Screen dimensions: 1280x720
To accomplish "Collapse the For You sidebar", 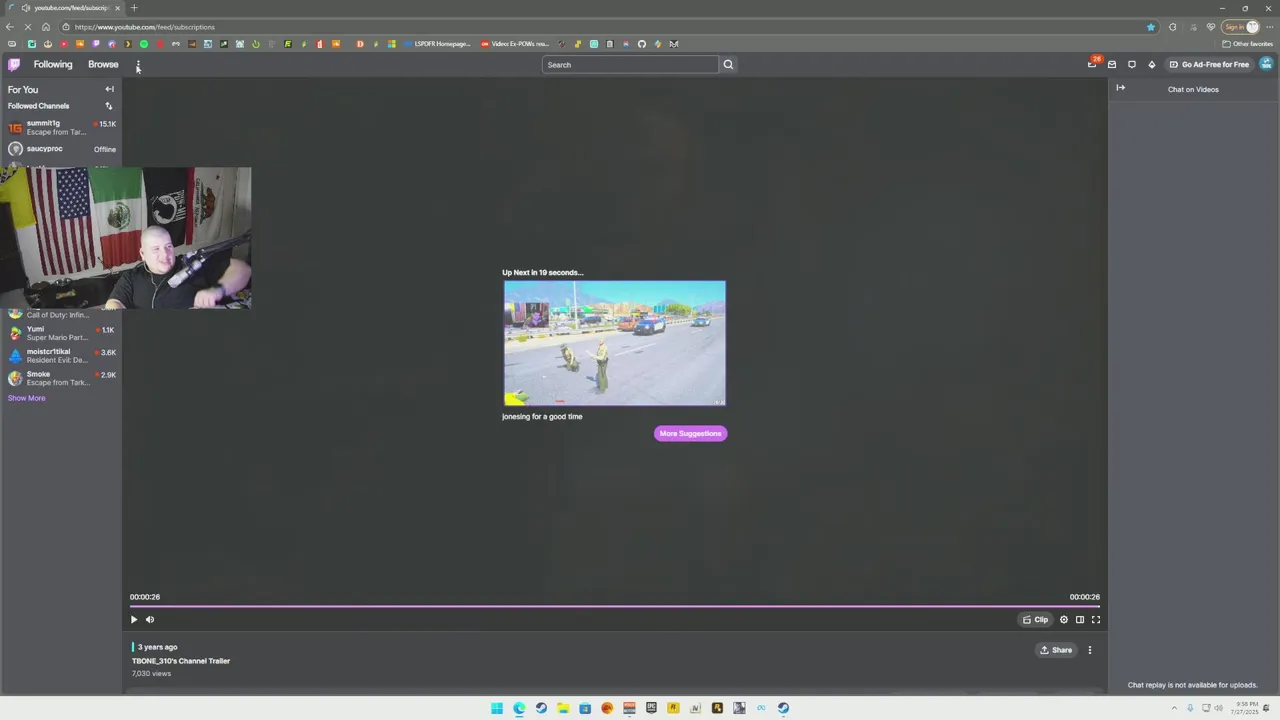I will [110, 89].
